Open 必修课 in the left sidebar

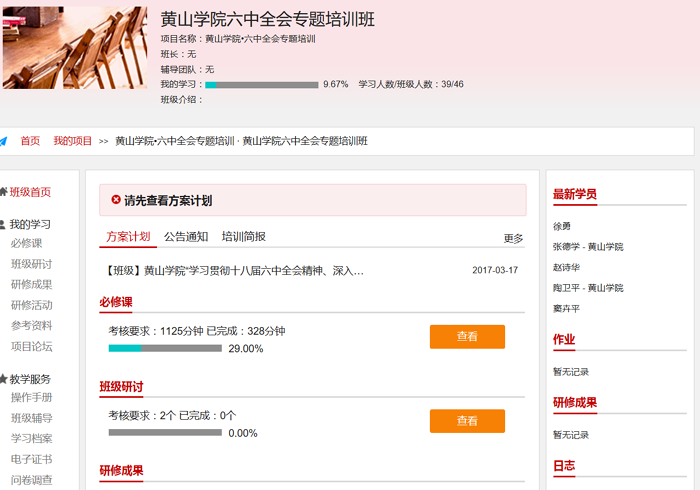tap(27, 243)
